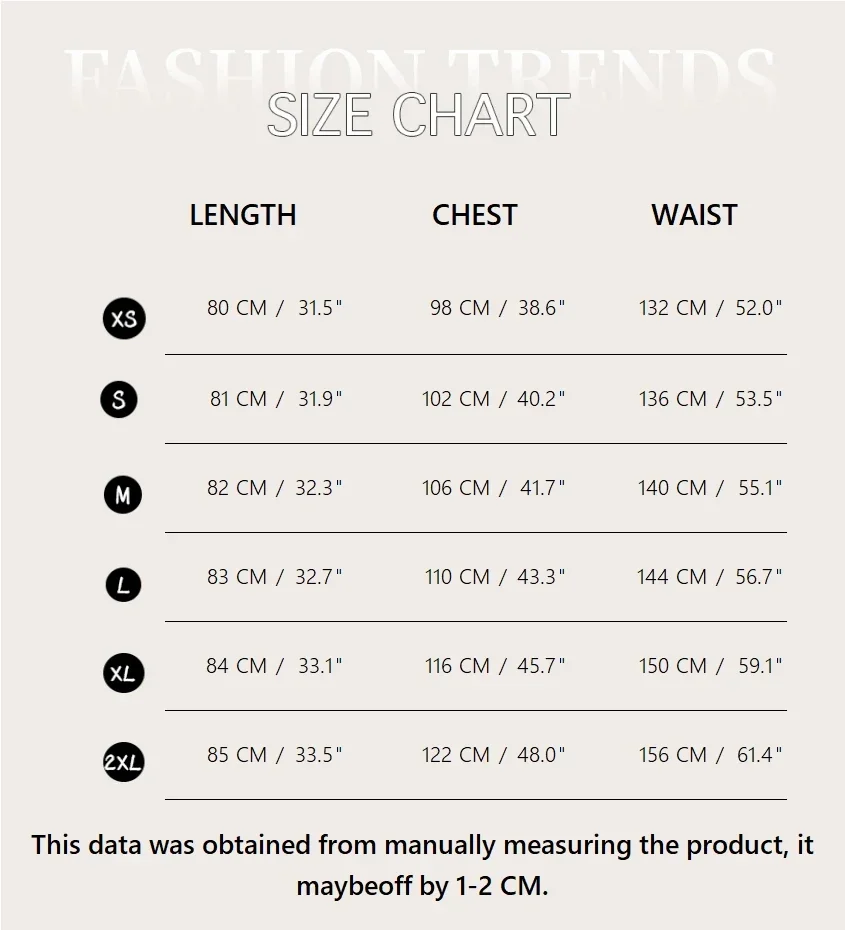This screenshot has width=845, height=930.
Task: Click the LENGTH column header
Action: pos(243,215)
